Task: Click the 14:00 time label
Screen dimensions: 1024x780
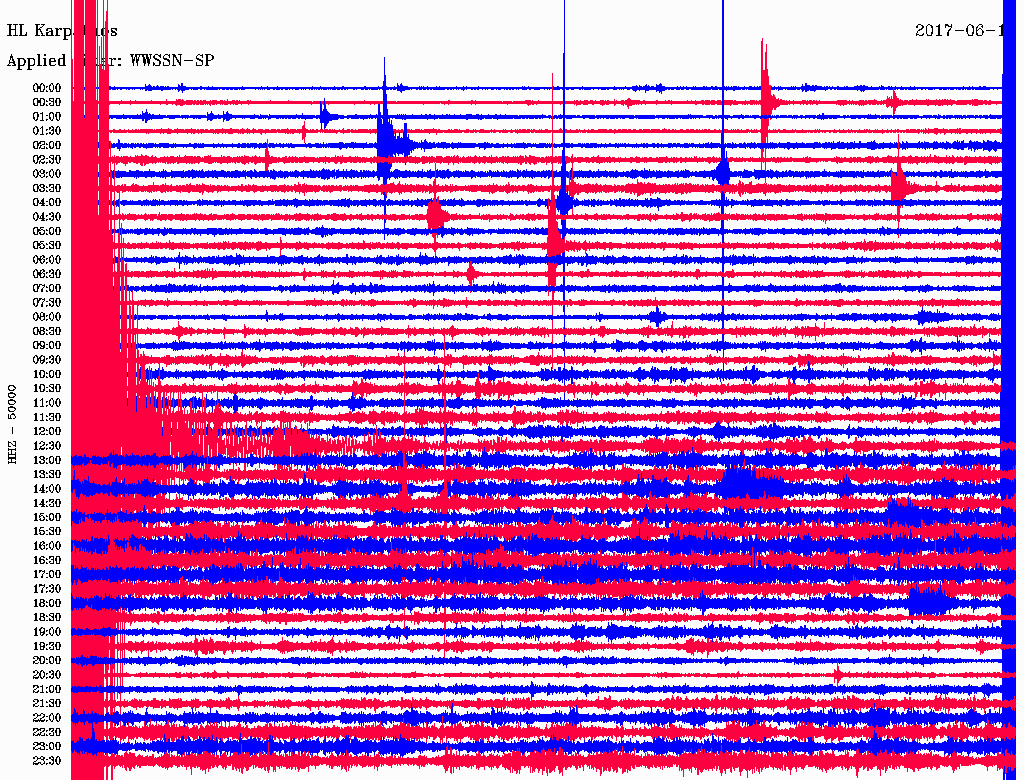Action: [x=47, y=489]
